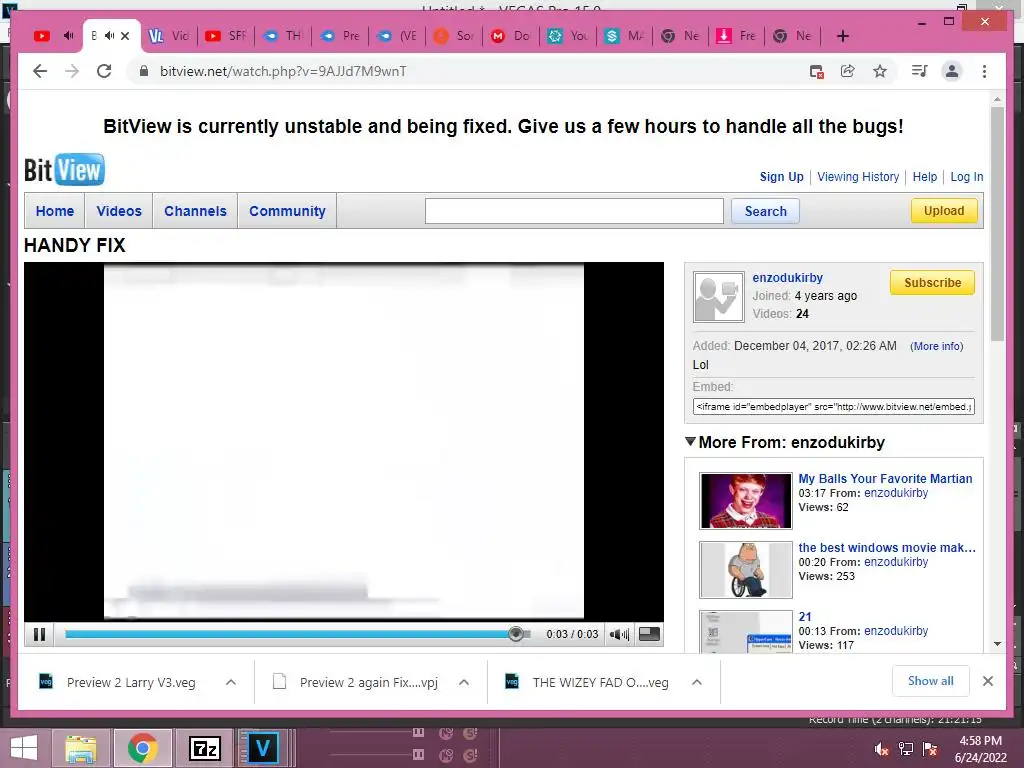Go back with the browser back arrow

pos(40,71)
